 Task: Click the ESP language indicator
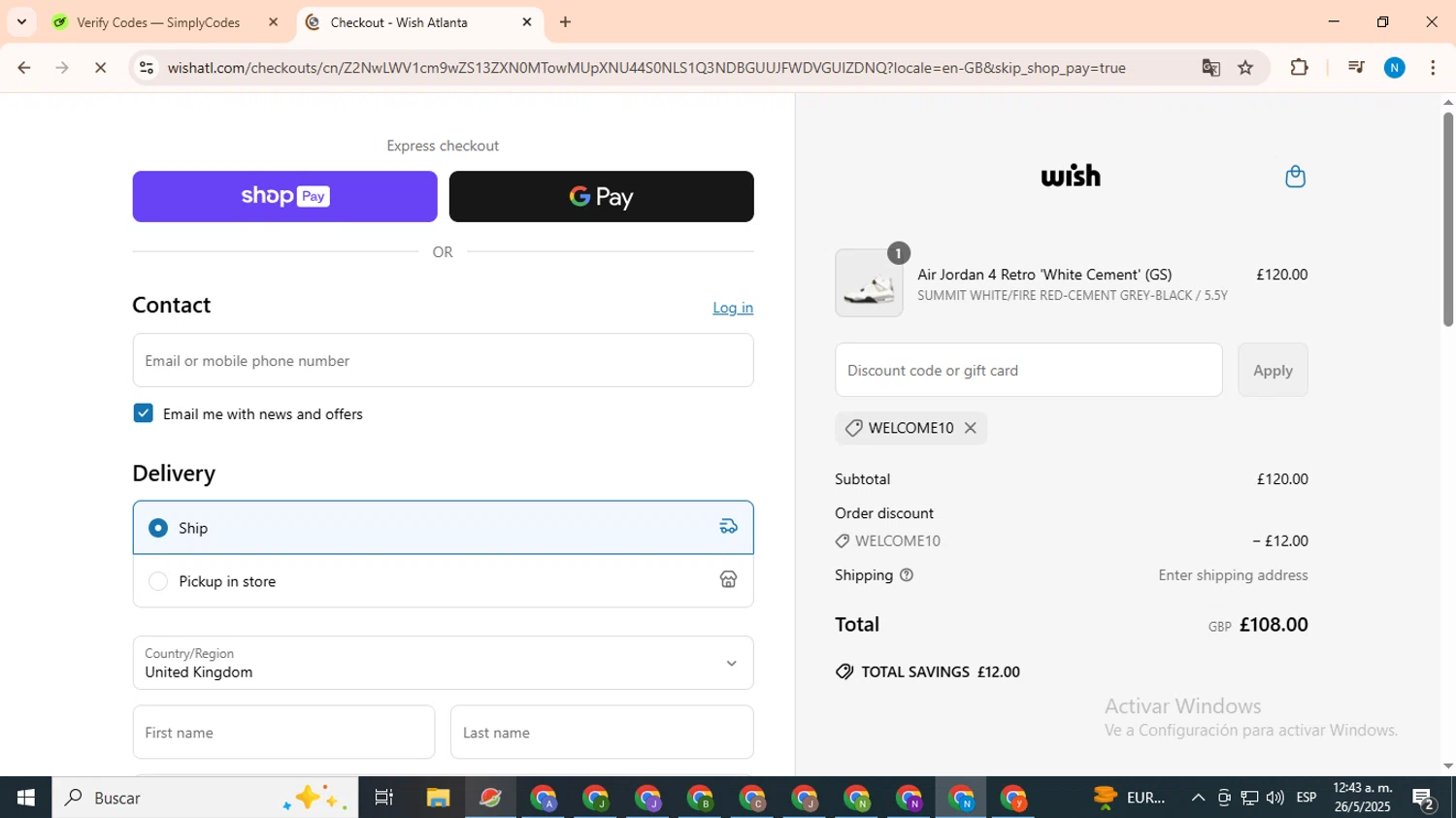click(1307, 798)
